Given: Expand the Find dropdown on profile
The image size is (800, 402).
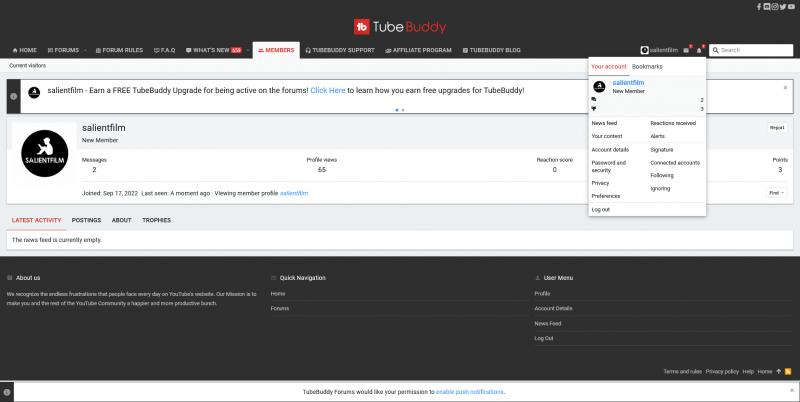Looking at the screenshot, I should [x=776, y=192].
